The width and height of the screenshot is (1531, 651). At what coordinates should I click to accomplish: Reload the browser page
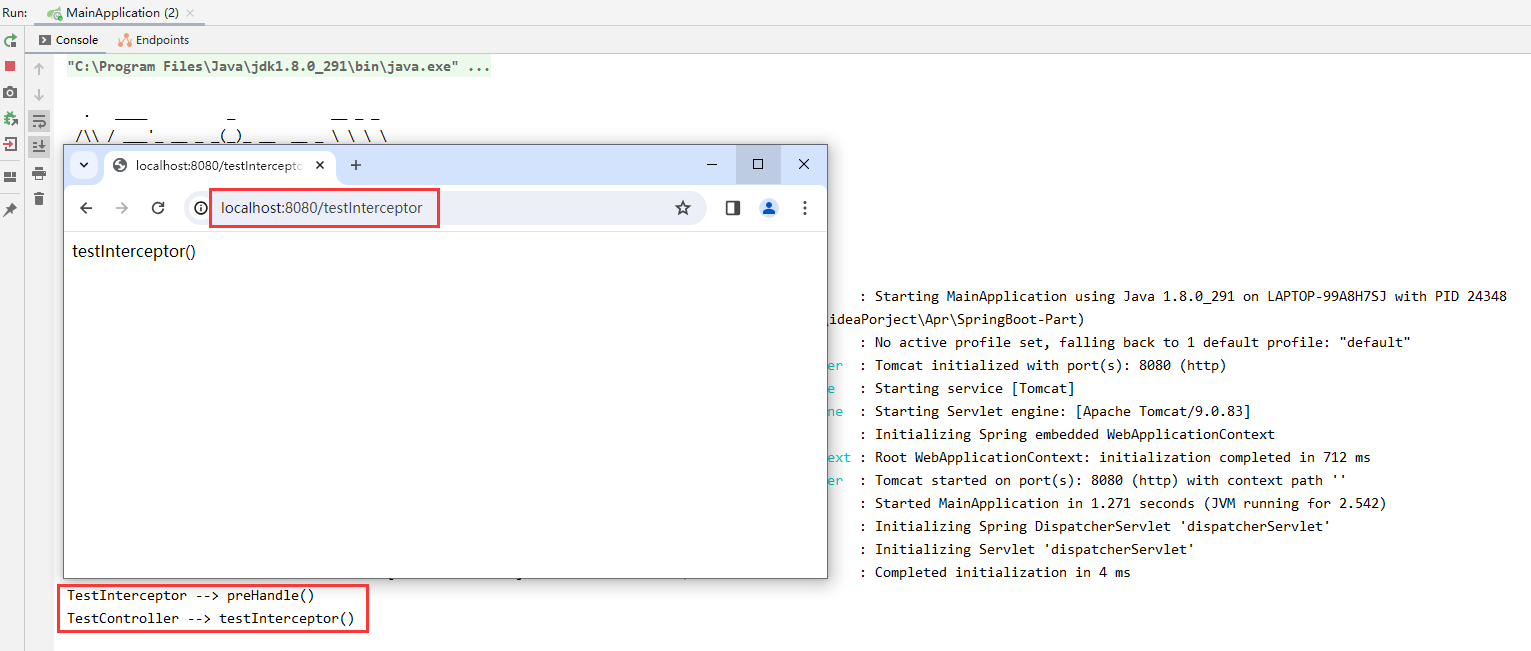(x=158, y=208)
